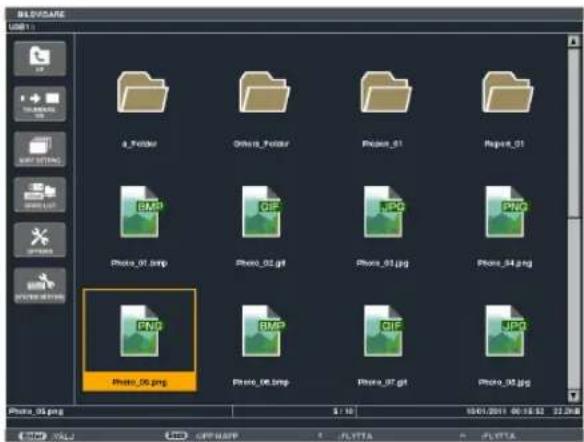The image size is (584, 442).
Task: Open the Drive List
Action: pyautogui.click(x=40, y=194)
